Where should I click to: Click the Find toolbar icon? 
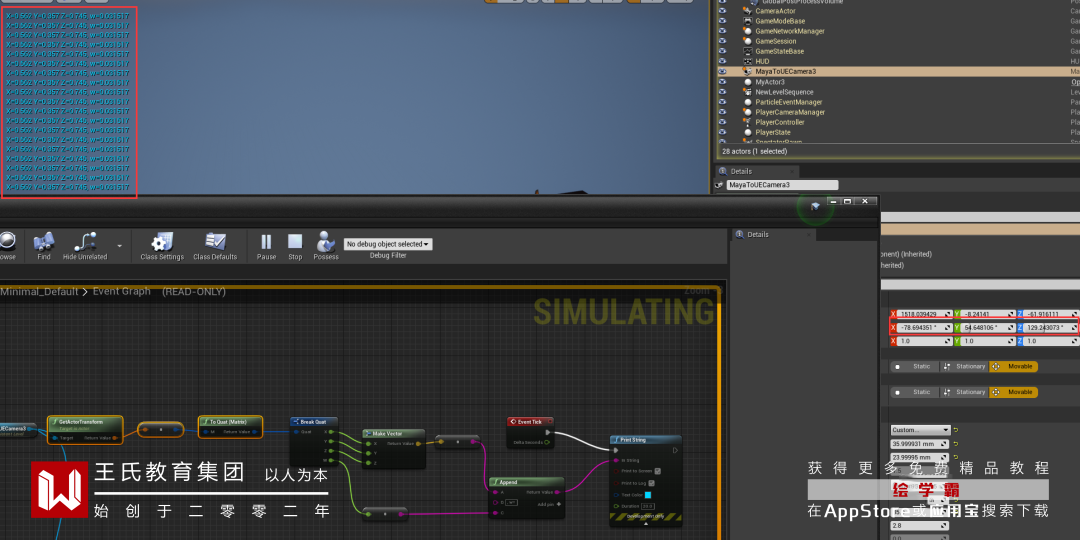click(x=44, y=246)
